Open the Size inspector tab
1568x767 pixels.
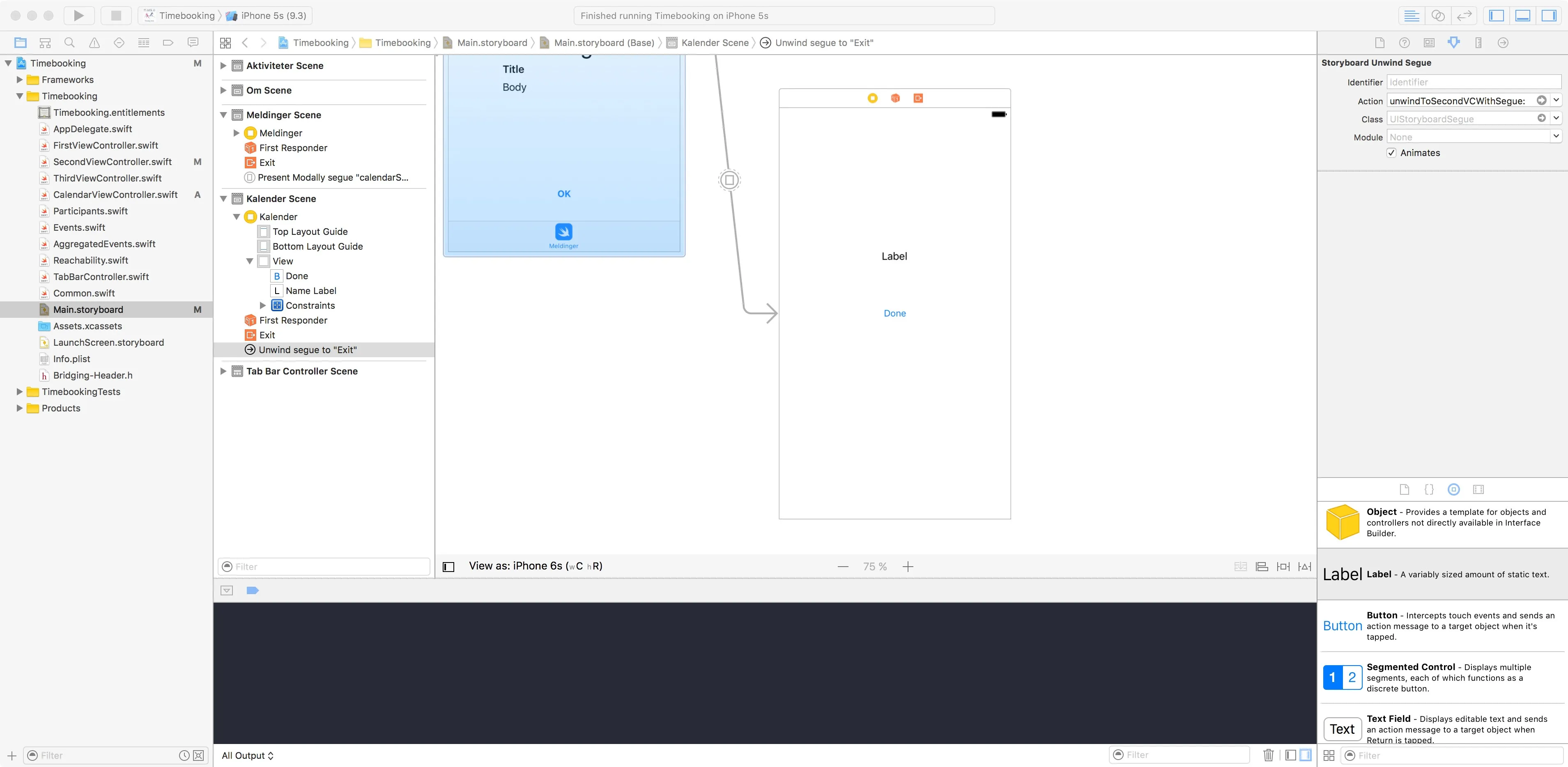[x=1478, y=43]
